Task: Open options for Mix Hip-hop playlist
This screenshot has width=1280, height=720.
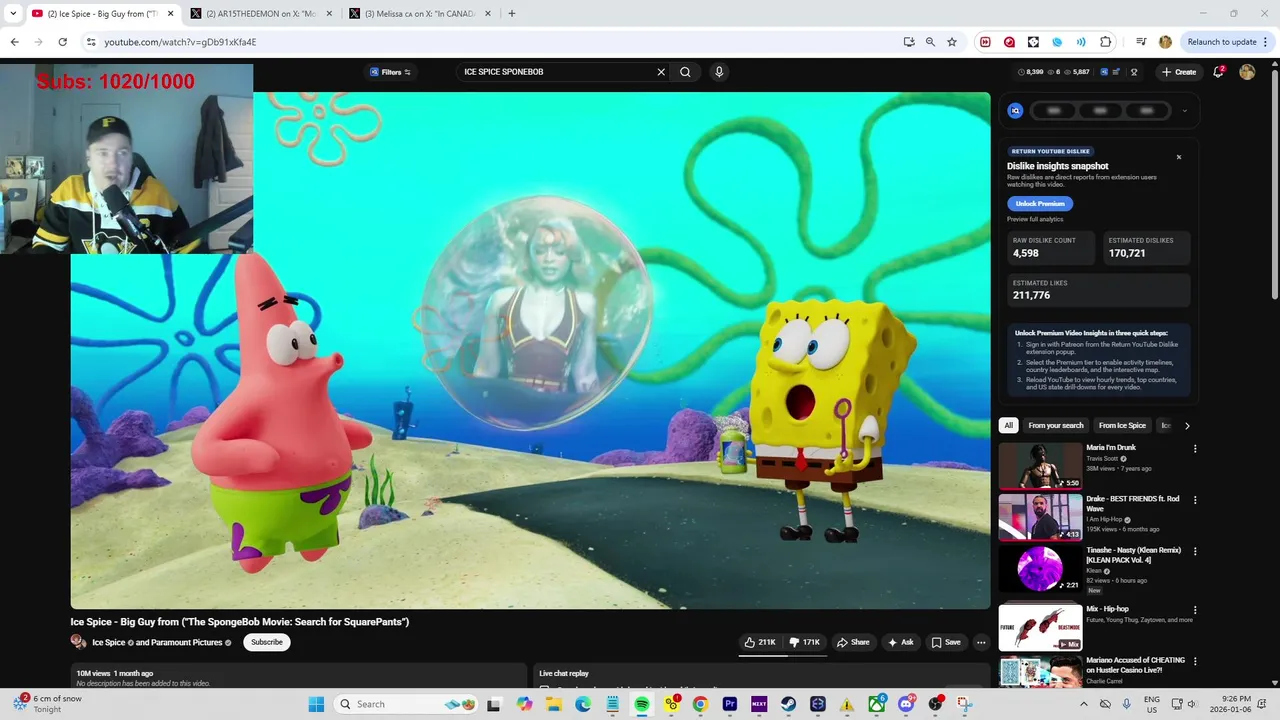Action: click(1195, 610)
